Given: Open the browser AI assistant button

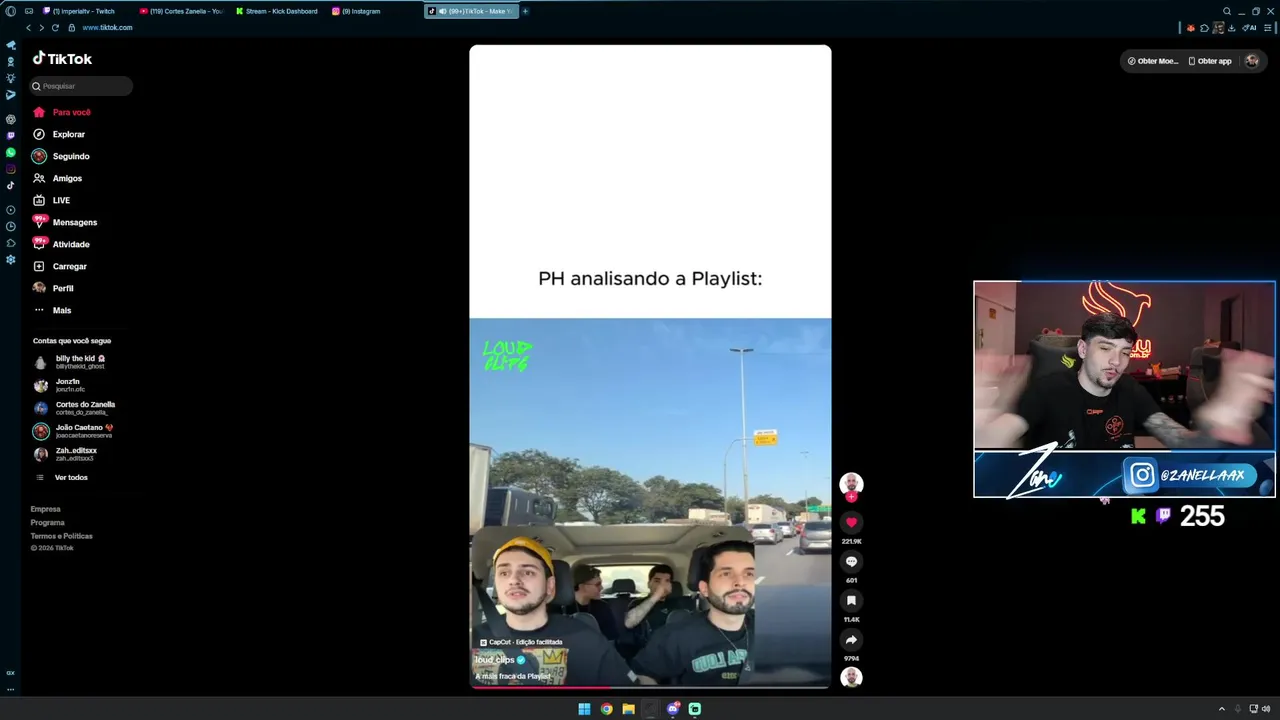Looking at the screenshot, I should [1250, 28].
